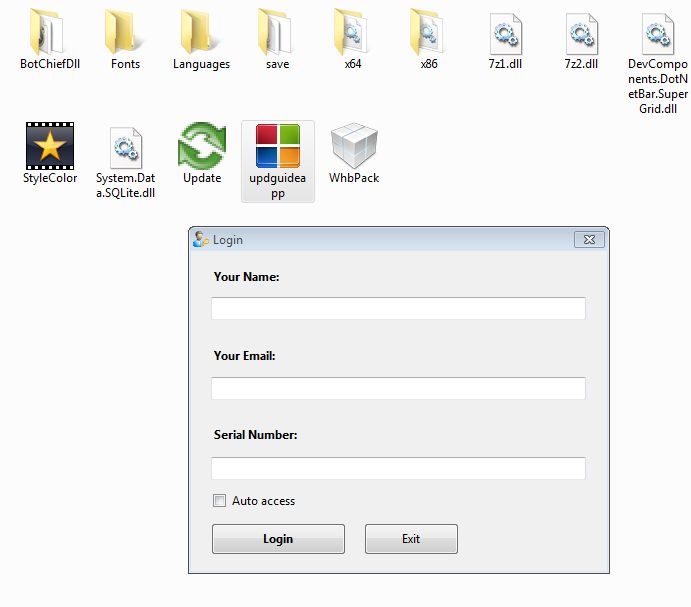Select the BotChiefDll folder icon
691x607 pixels.
click(x=49, y=32)
